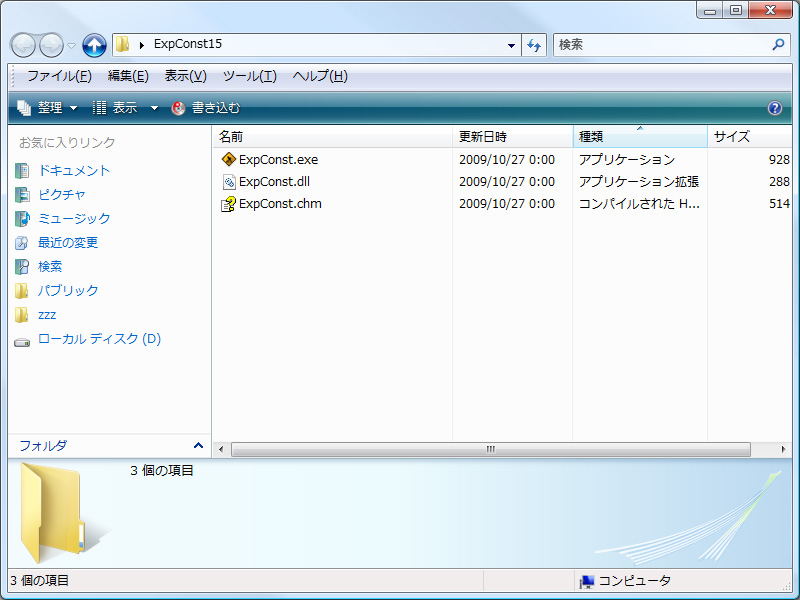Select the ExpConst.exe file name
Viewport: 800px width, 600px height.
[x=278, y=160]
